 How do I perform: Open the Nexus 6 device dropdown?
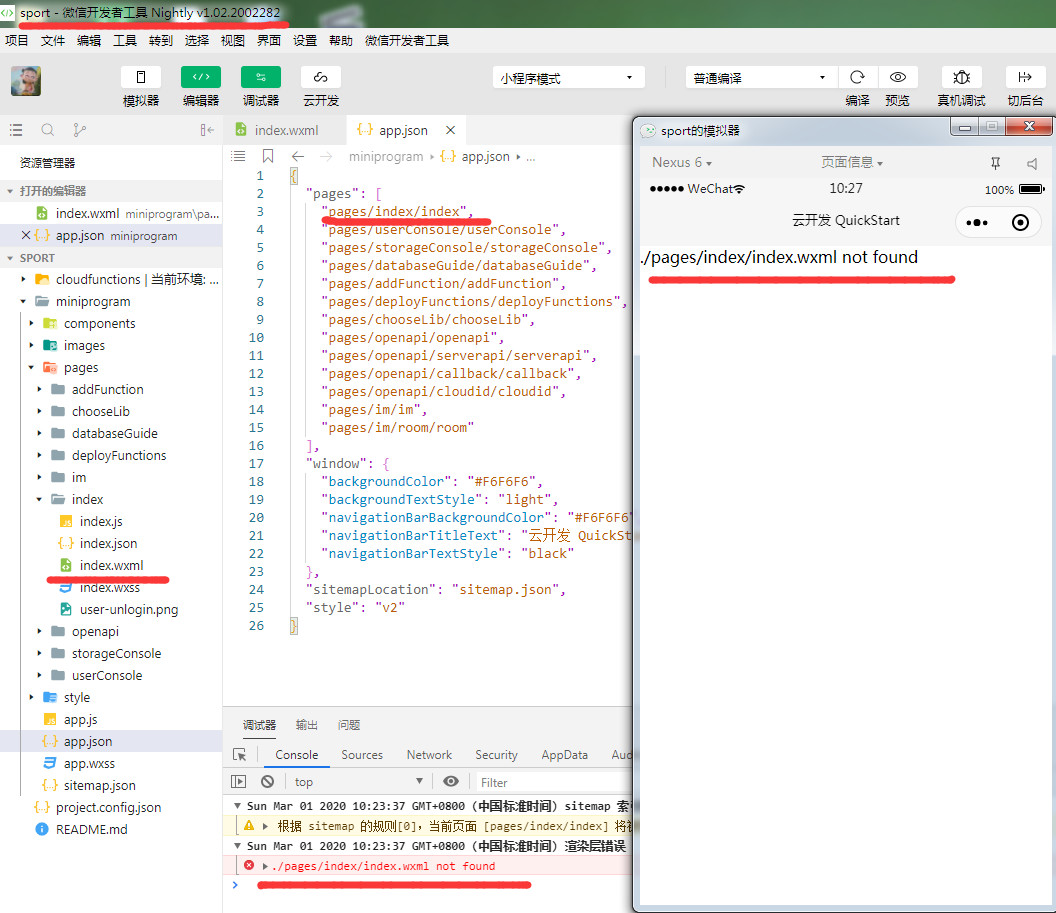682,162
